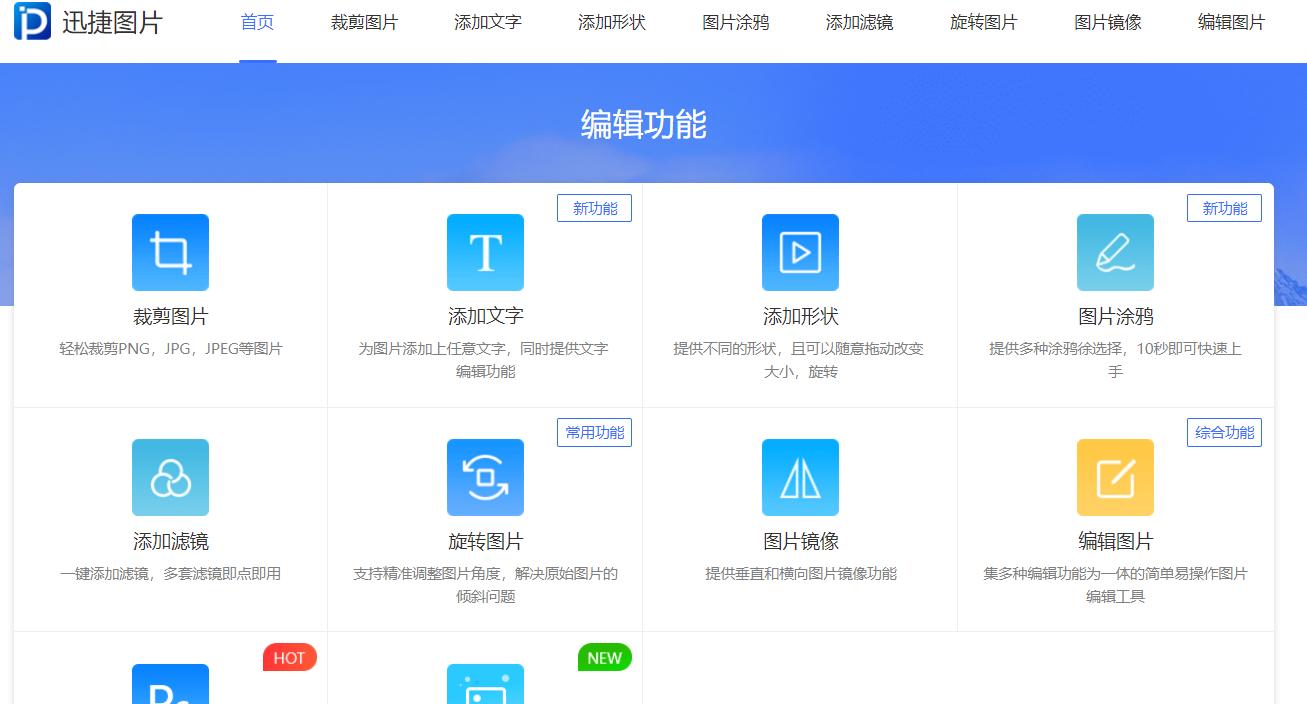Open the 添加滤镜 filter circles icon
This screenshot has height=704, width=1307.
(x=170, y=477)
